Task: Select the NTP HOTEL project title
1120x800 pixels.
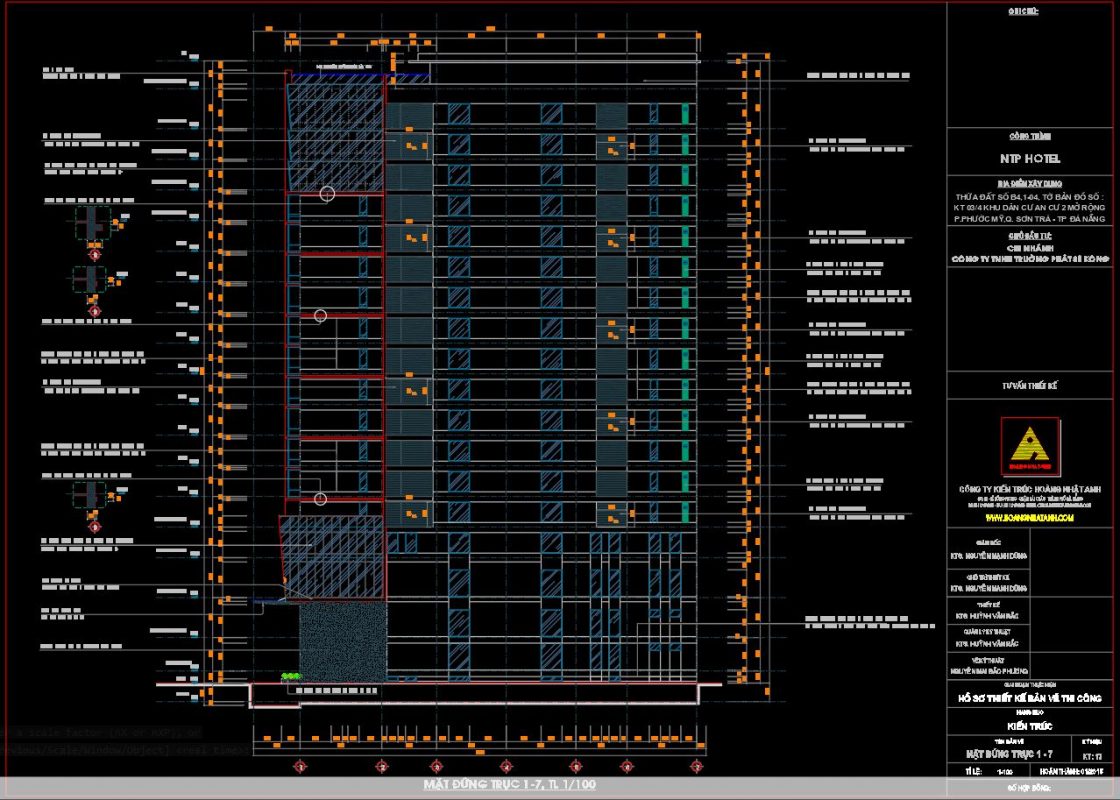Action: [1031, 158]
